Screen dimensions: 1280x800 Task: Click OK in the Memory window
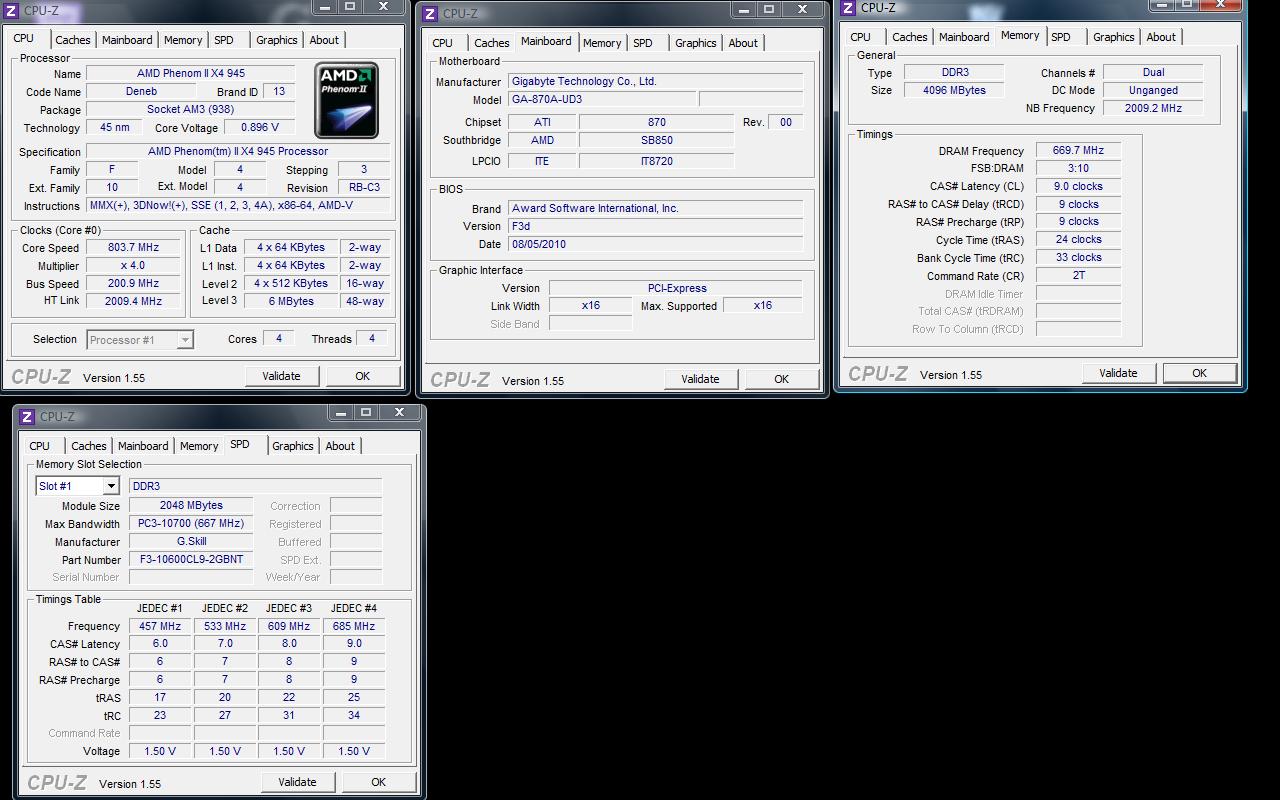pos(1199,373)
